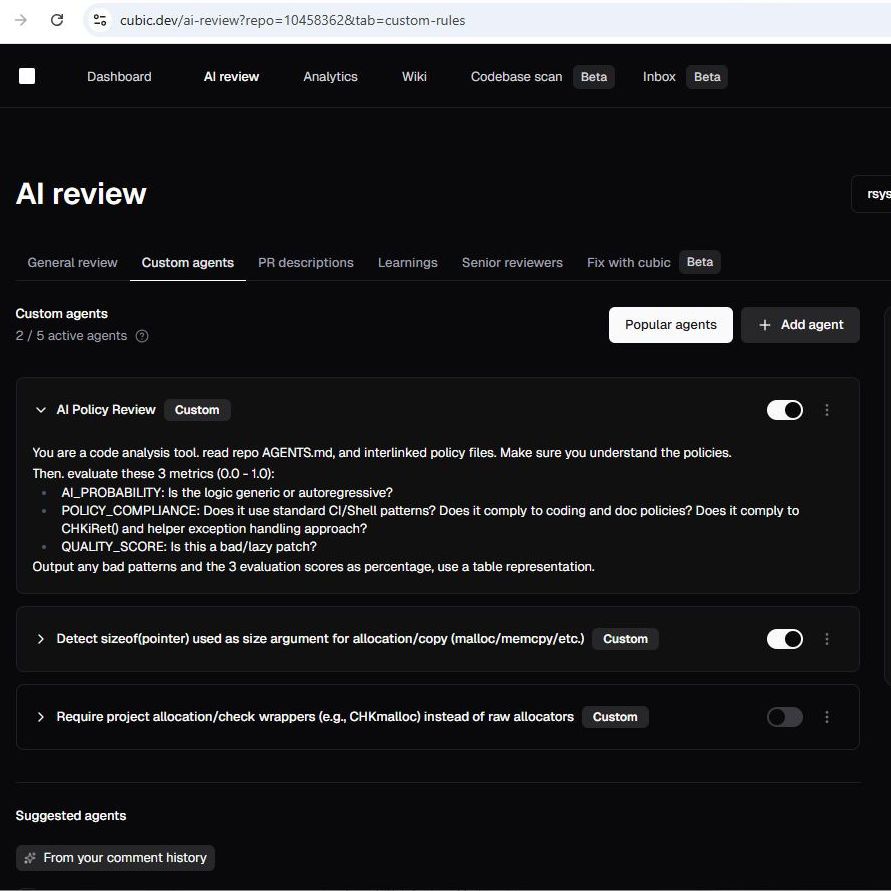Switch to the General review tab
Screen dimensions: 891x891
72,262
